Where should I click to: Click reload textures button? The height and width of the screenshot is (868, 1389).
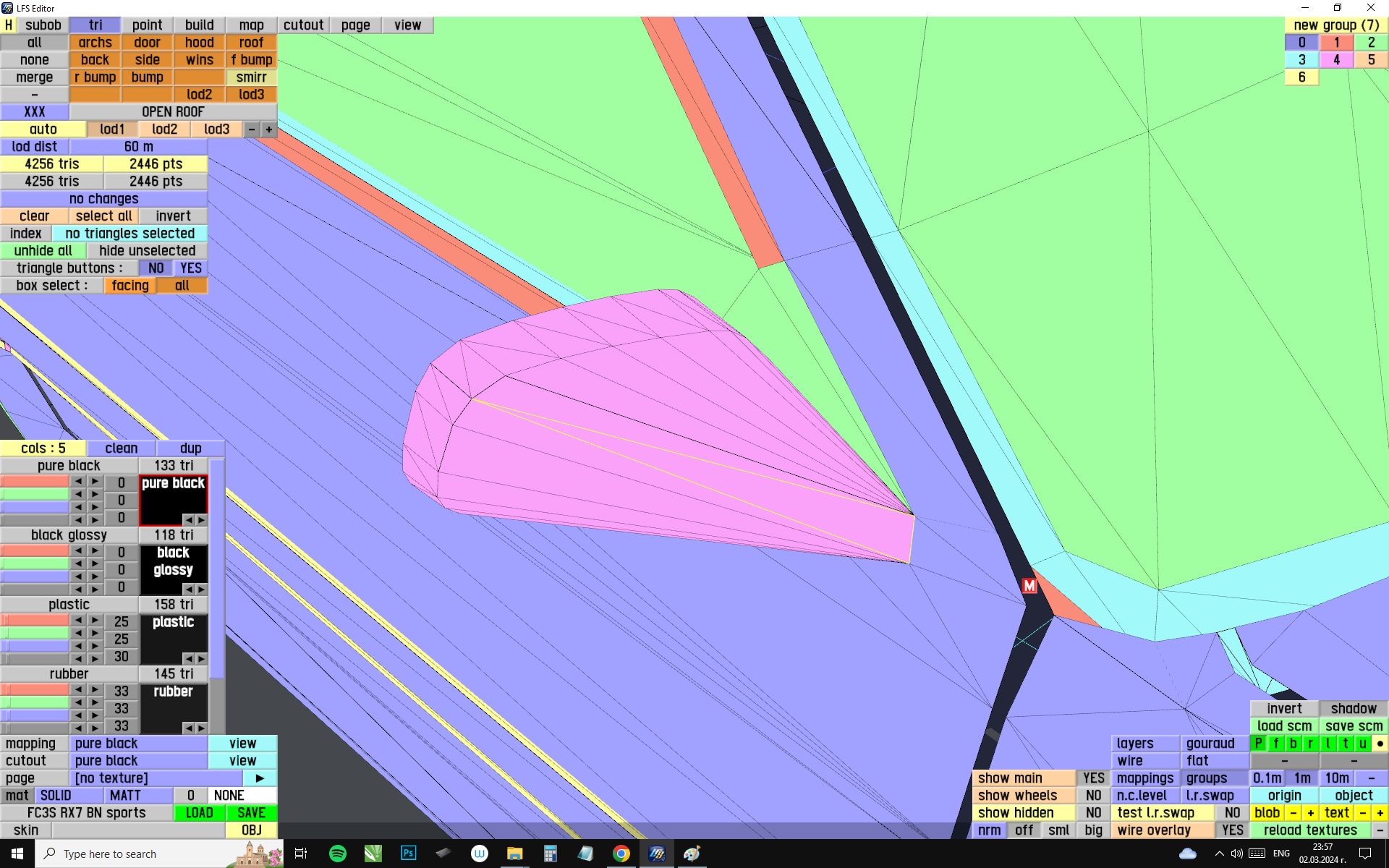[1310, 830]
